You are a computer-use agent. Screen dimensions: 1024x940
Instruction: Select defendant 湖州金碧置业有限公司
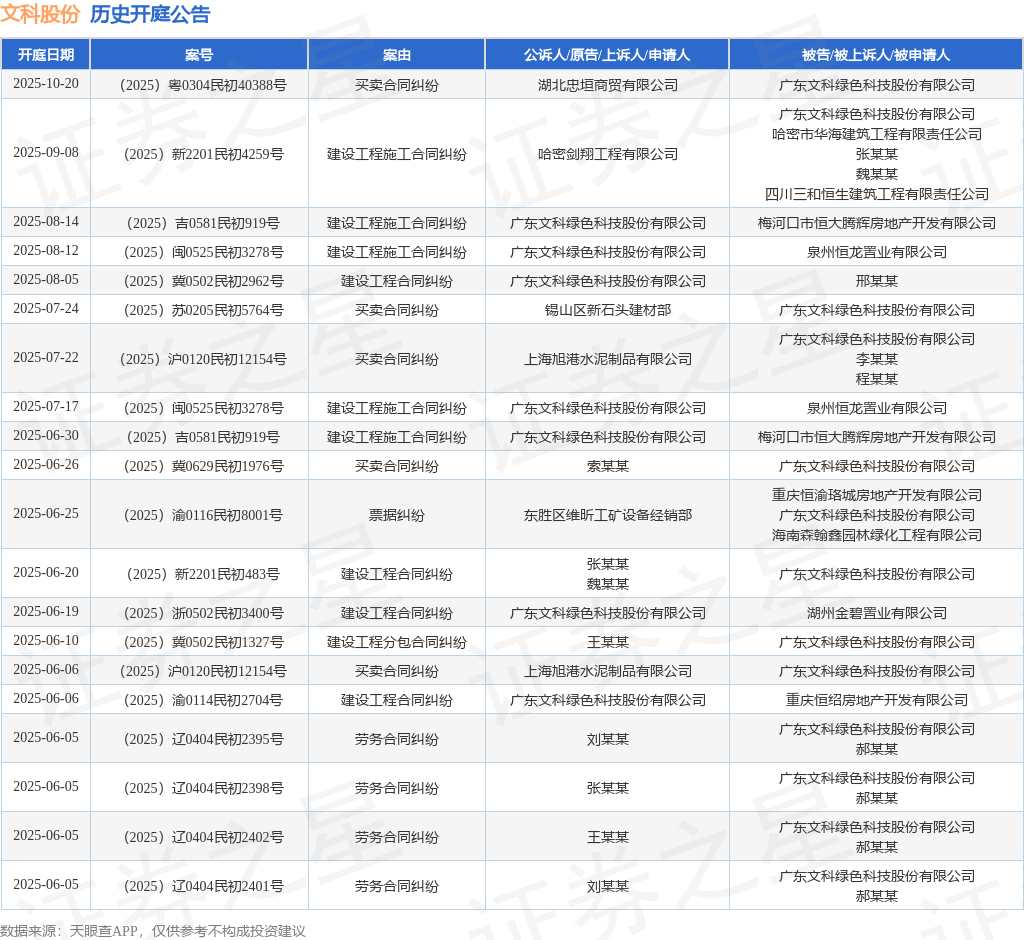(x=876, y=613)
